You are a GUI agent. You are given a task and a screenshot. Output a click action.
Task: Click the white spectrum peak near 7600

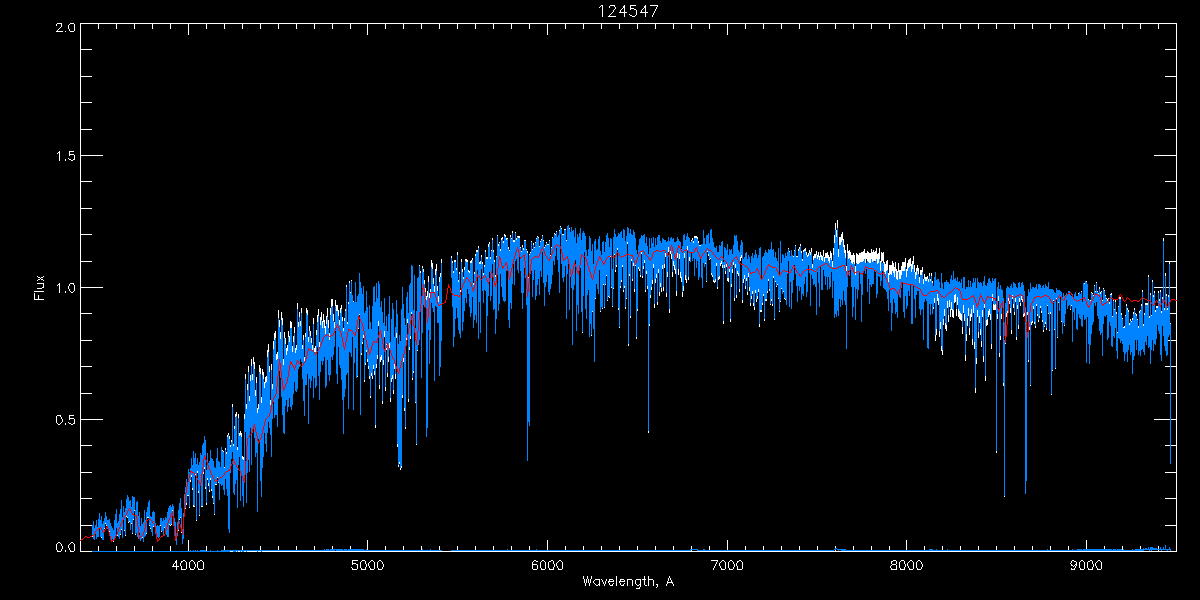click(x=837, y=223)
